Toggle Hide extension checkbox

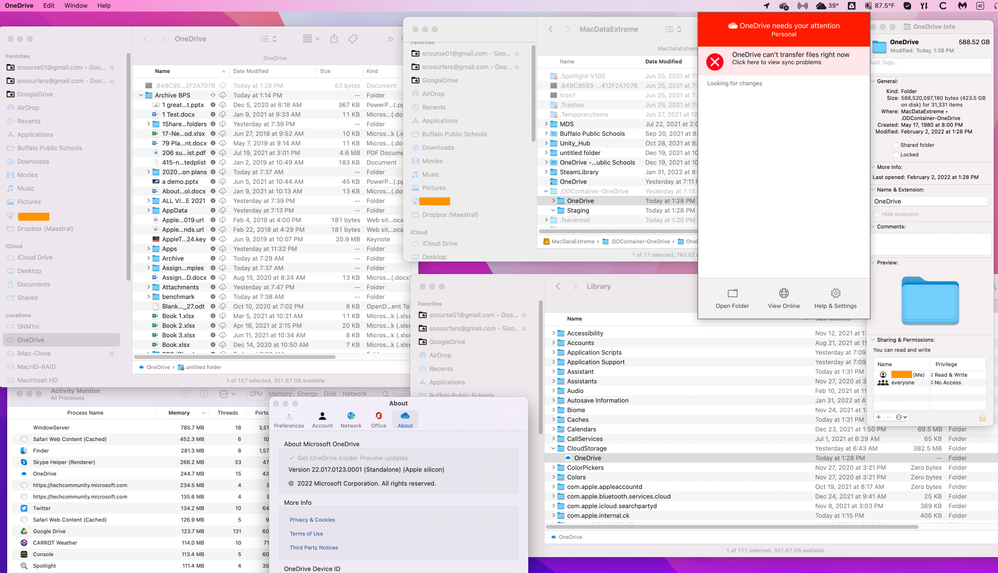tap(878, 215)
